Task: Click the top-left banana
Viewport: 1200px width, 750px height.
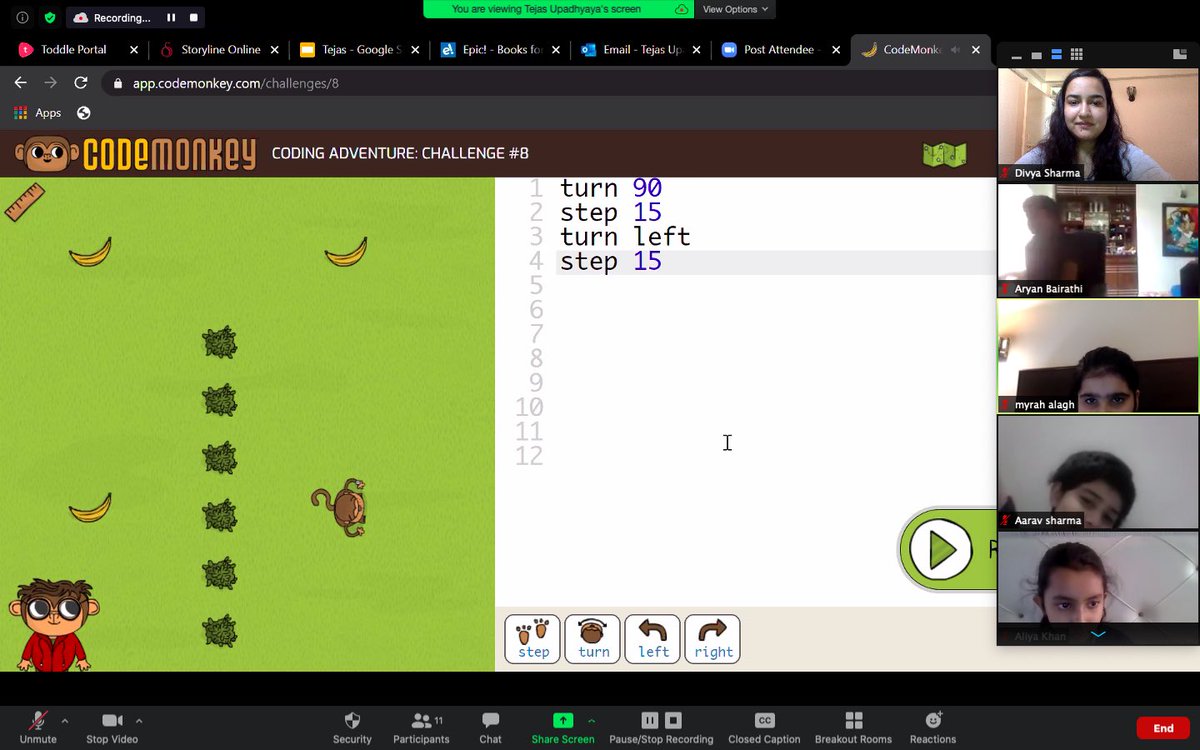Action: click(90, 252)
